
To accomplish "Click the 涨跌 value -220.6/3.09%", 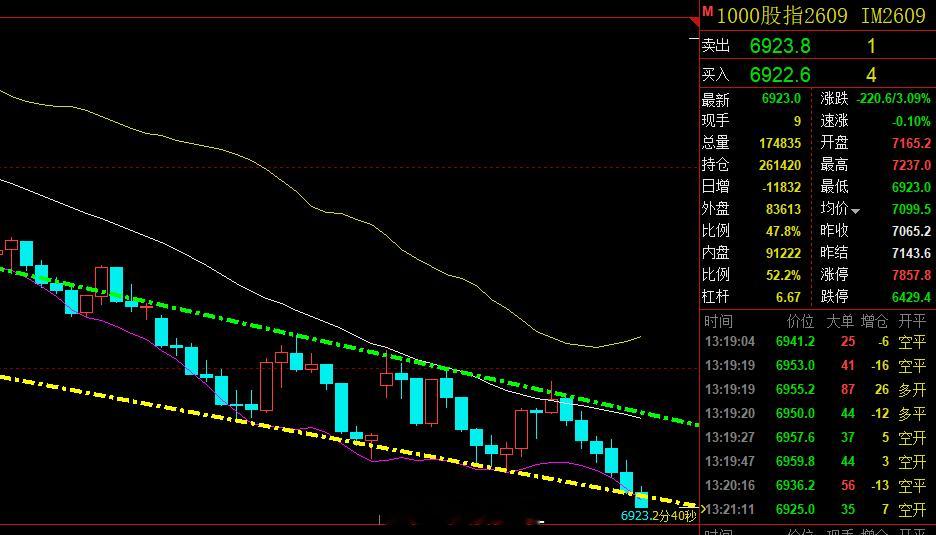I will (893, 99).
